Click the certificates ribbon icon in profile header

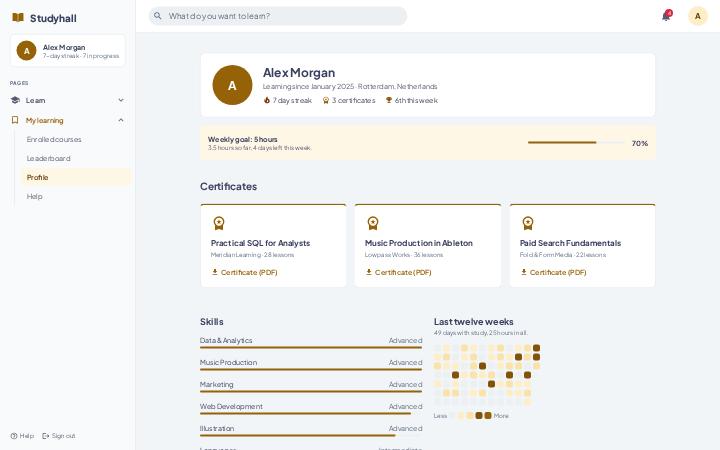[x=326, y=100]
